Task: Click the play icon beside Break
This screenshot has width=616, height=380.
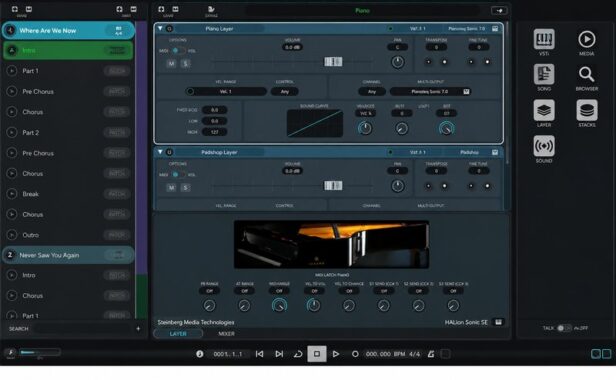Action: pos(12,194)
